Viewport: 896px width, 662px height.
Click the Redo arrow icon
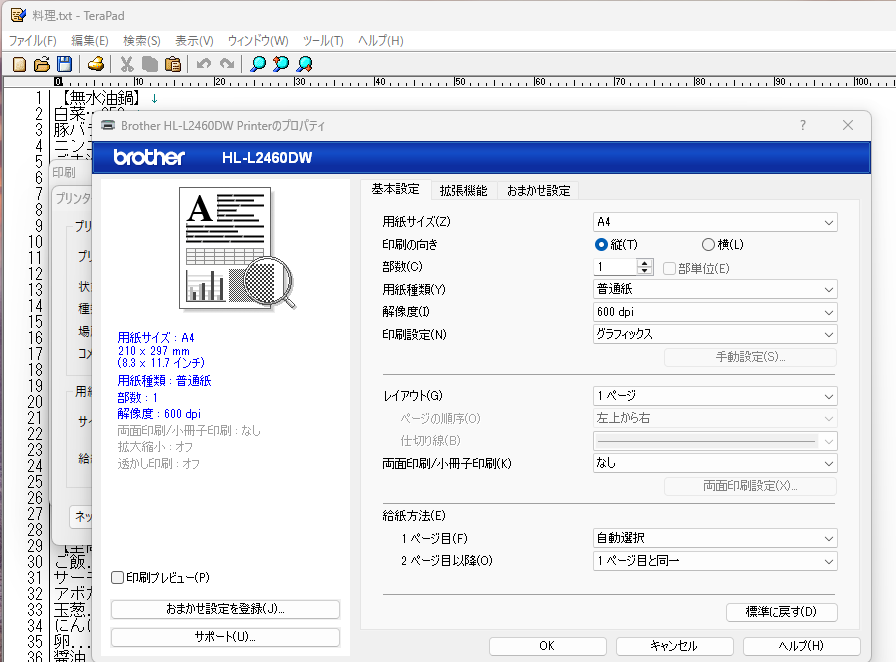tap(227, 64)
